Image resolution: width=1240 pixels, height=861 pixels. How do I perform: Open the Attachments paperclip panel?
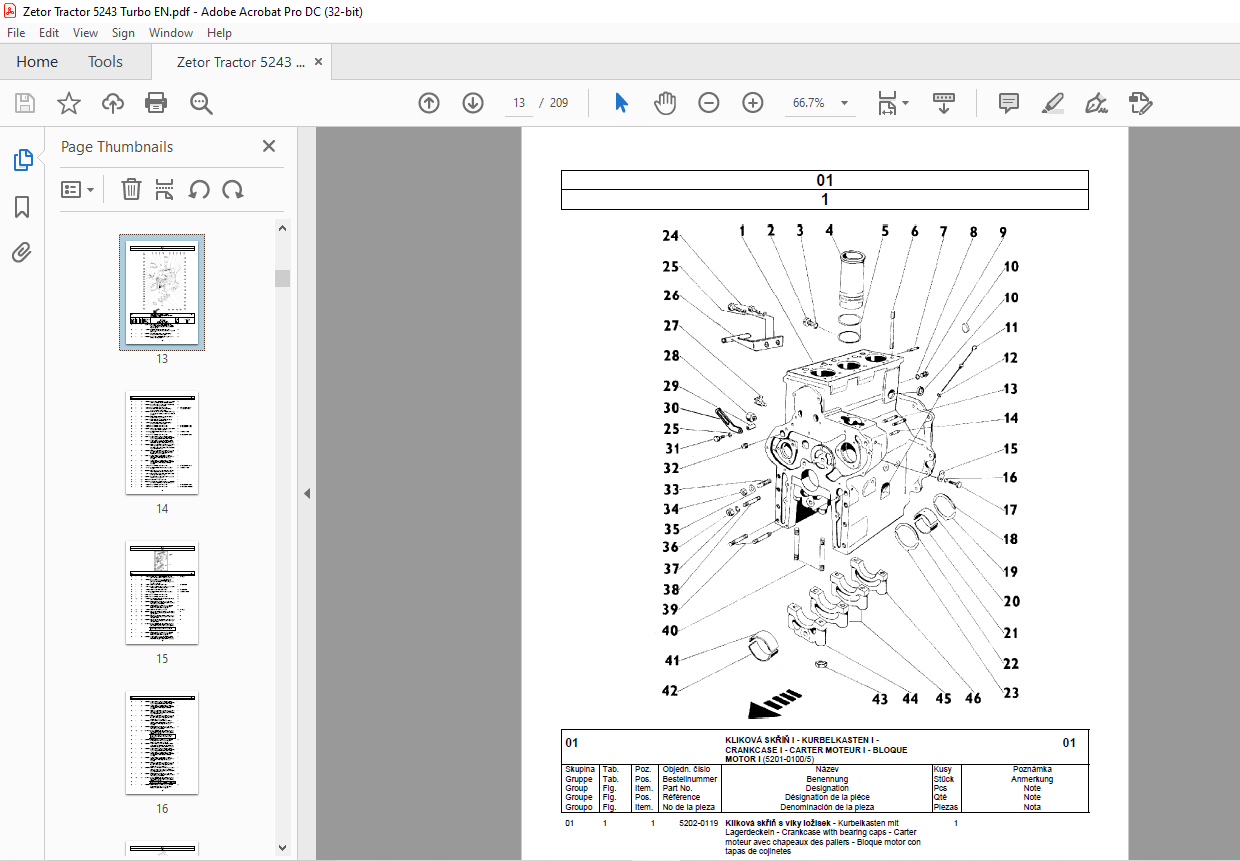[22, 252]
